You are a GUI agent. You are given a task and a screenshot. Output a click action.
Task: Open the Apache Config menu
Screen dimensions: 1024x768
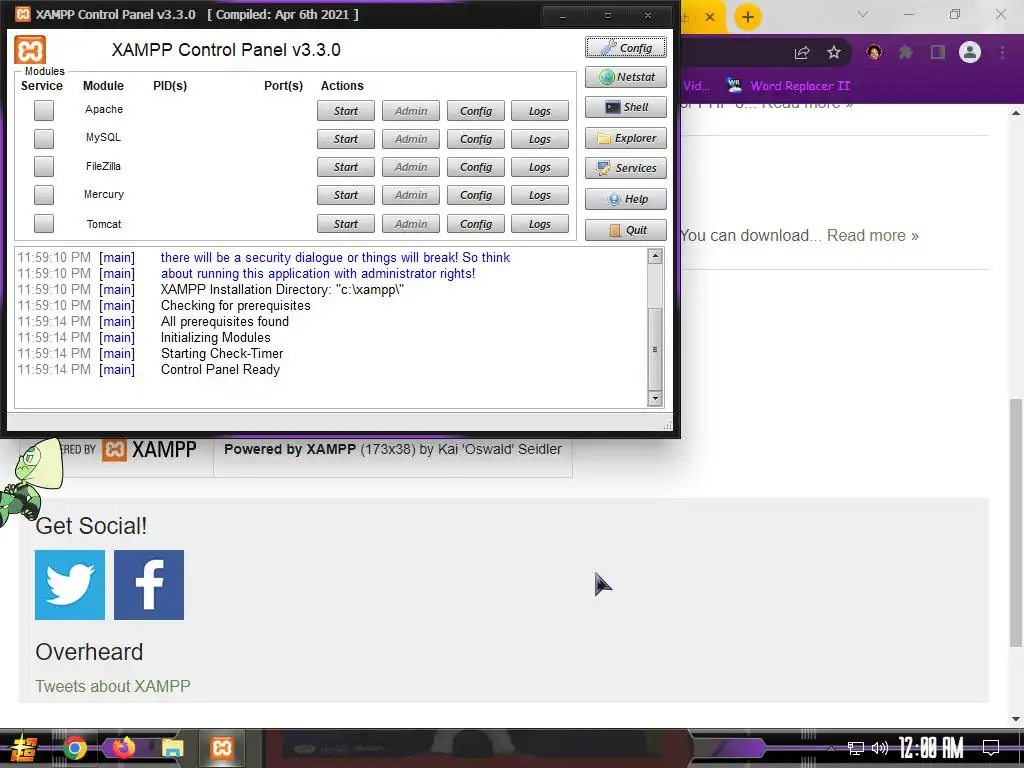[475, 111]
